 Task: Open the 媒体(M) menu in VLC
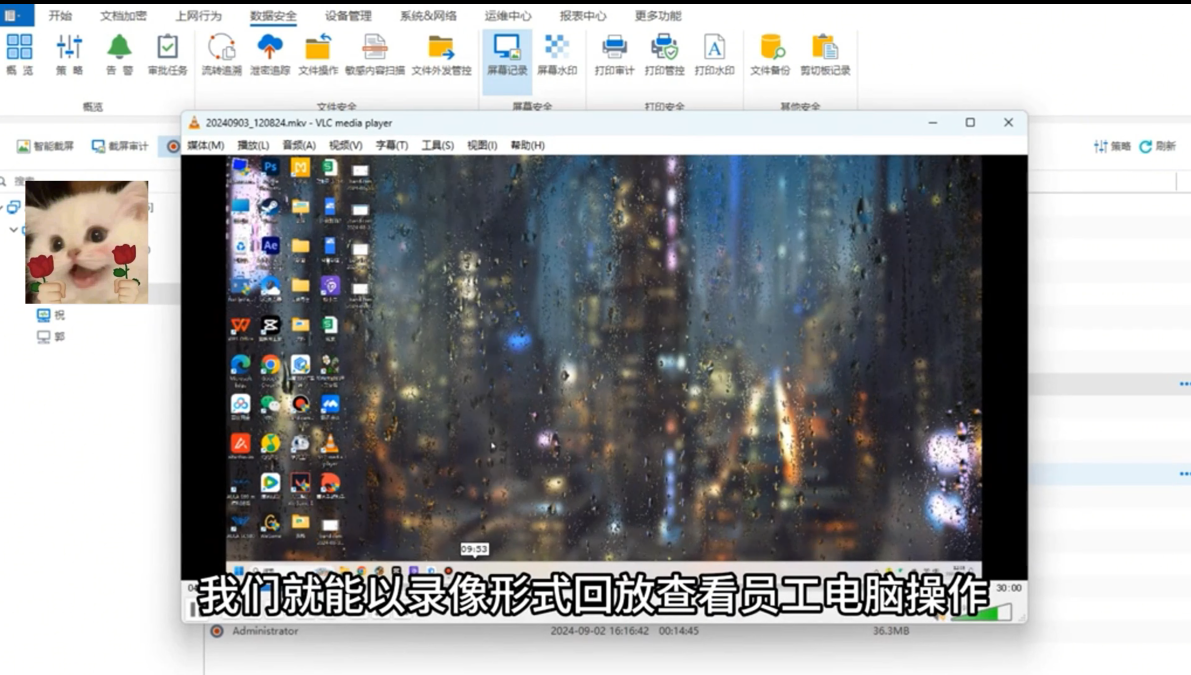pos(203,144)
